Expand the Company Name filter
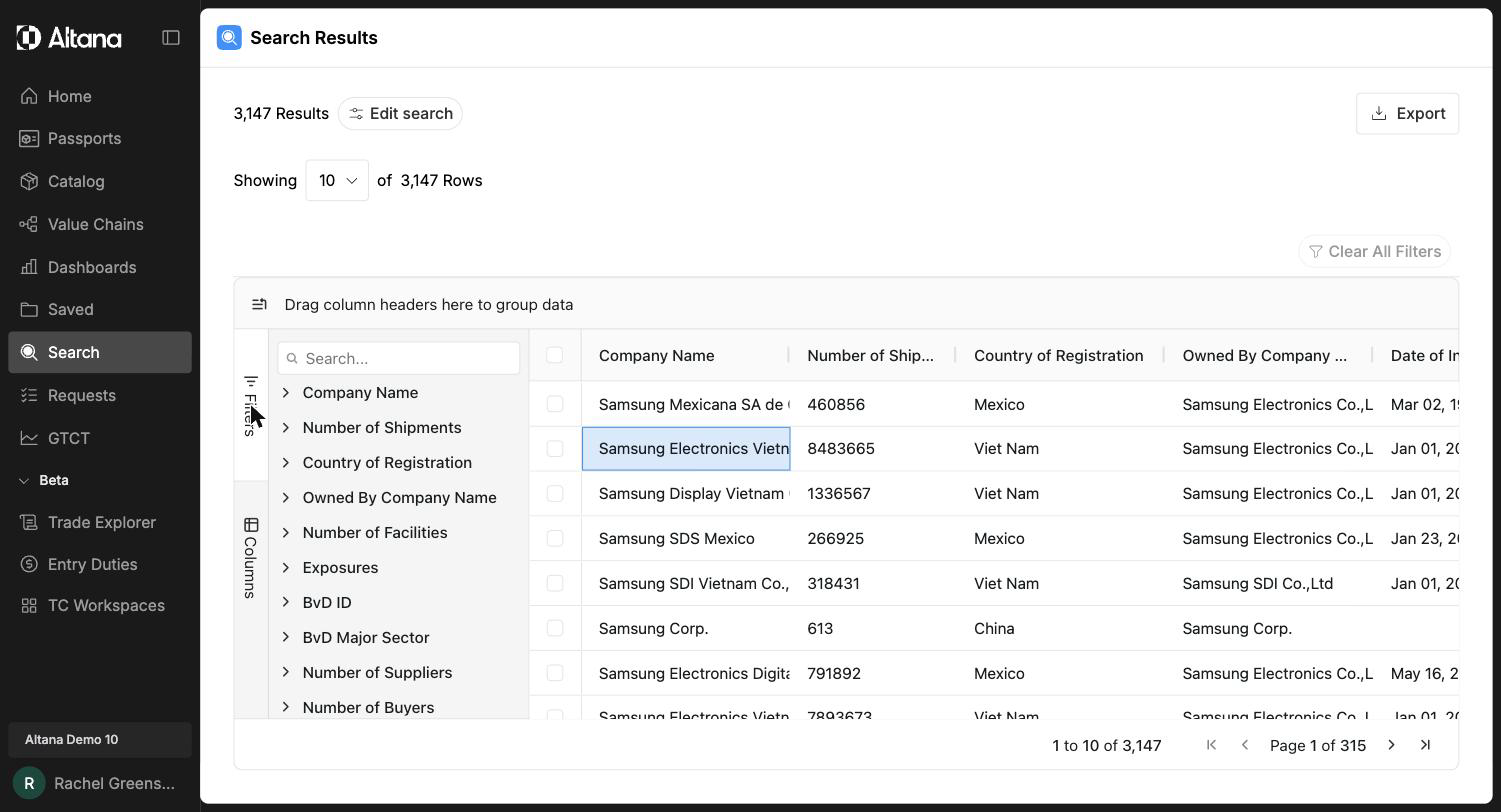1501x812 pixels. [x=286, y=392]
